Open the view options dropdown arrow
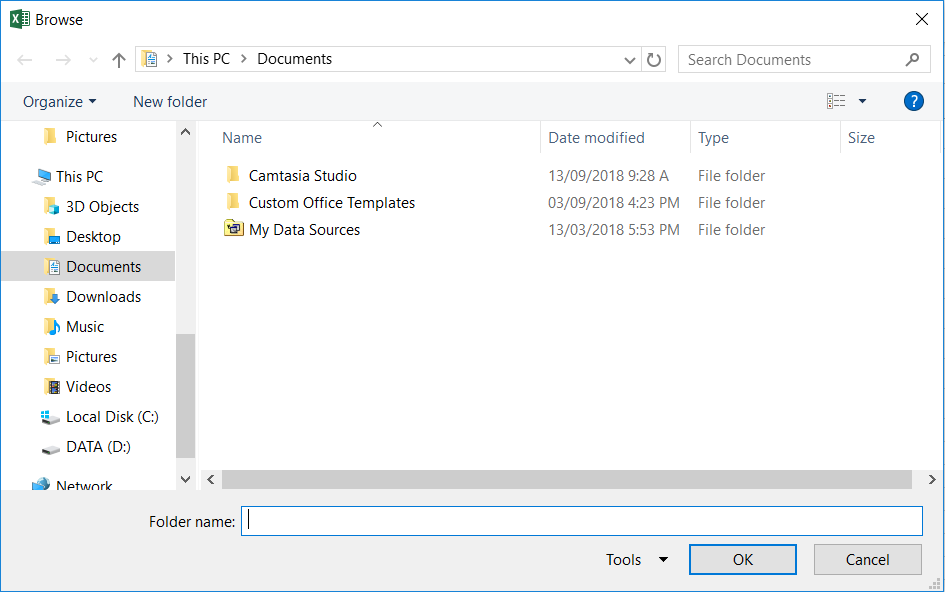 click(x=862, y=101)
